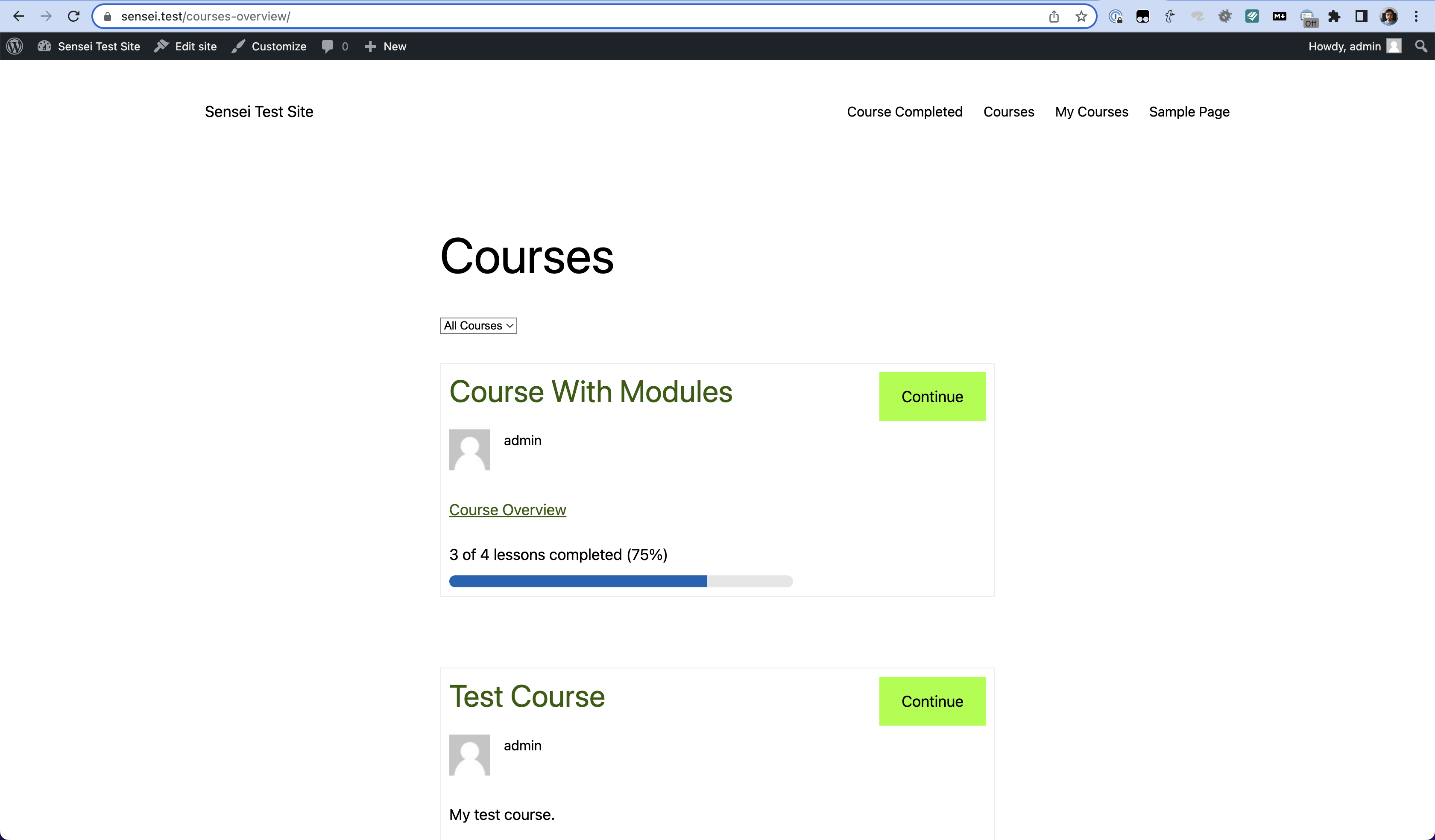Open Sample Page from the navigation menu
Image resolution: width=1435 pixels, height=840 pixels.
(x=1189, y=111)
